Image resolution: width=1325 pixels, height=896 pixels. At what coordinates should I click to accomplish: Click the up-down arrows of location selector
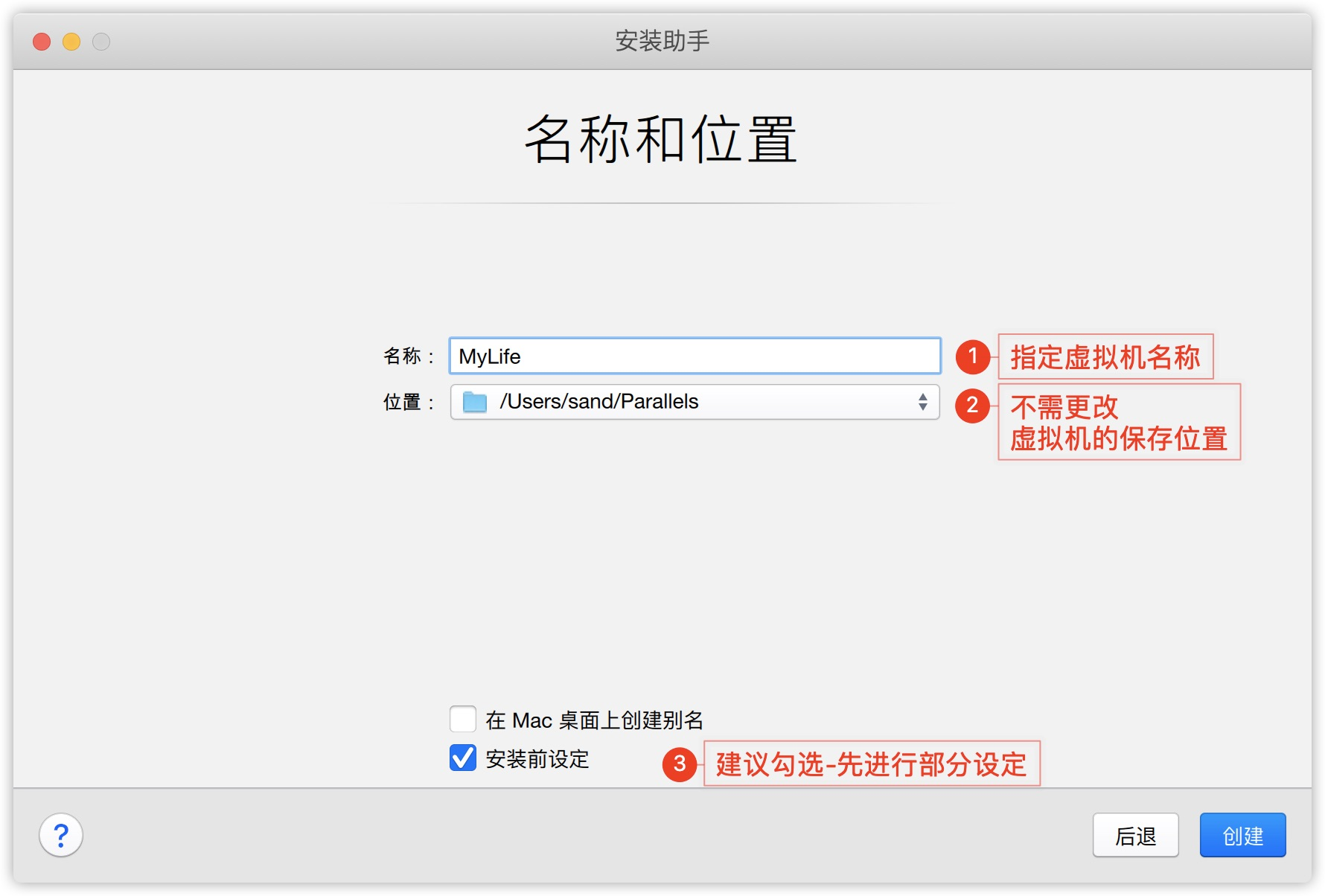[x=923, y=402]
